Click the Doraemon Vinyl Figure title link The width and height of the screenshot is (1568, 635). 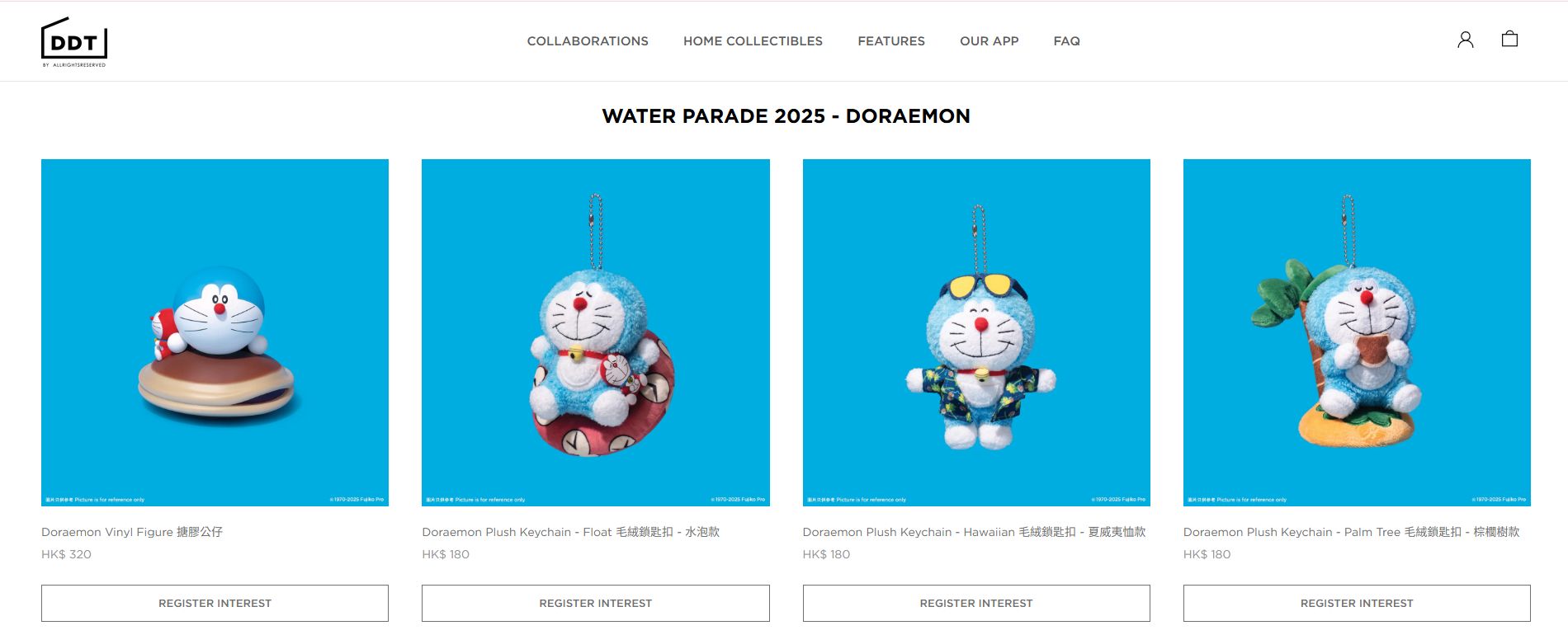pos(132,532)
